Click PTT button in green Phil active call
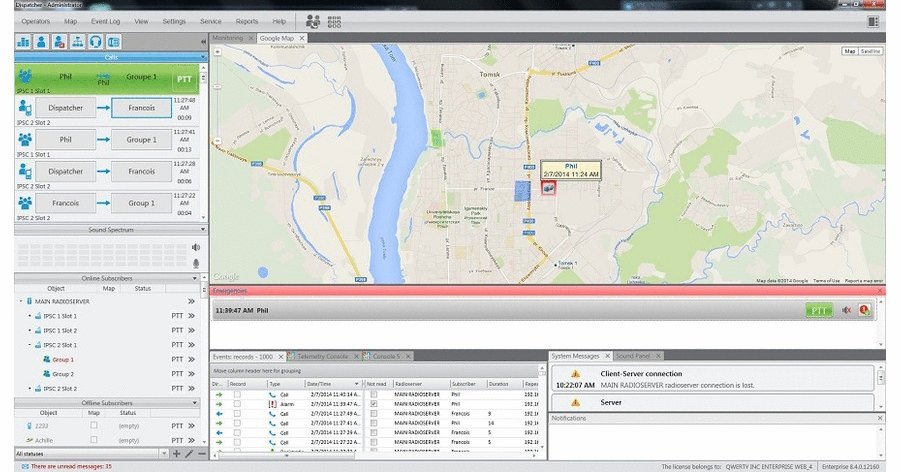Screen dimensions: 900x472 tap(184, 79)
